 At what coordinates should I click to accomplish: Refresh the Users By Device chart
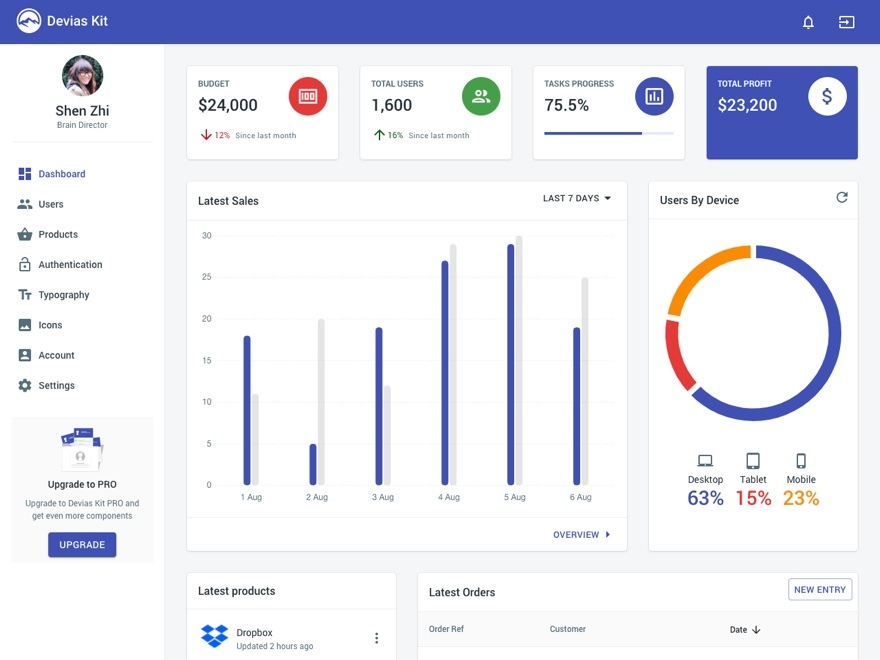pos(841,198)
